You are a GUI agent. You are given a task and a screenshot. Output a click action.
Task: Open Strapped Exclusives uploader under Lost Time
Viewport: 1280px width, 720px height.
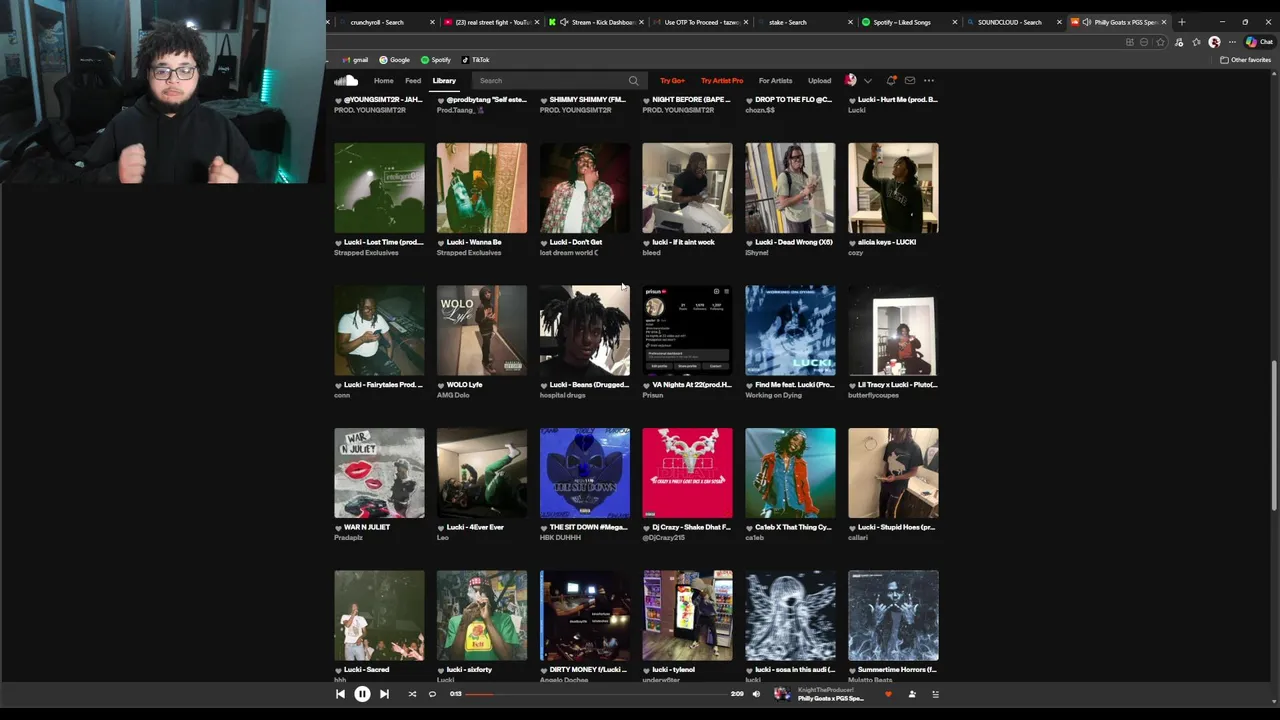(366, 253)
